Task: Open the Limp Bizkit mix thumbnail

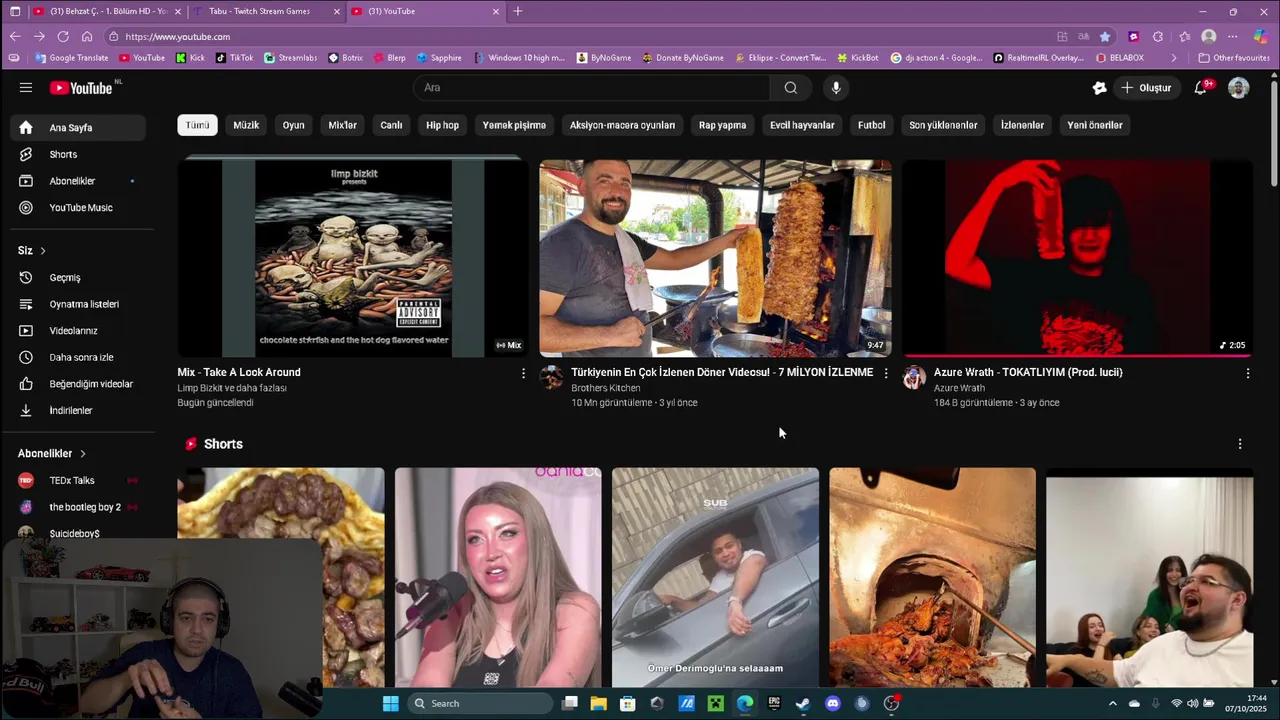Action: click(x=353, y=258)
